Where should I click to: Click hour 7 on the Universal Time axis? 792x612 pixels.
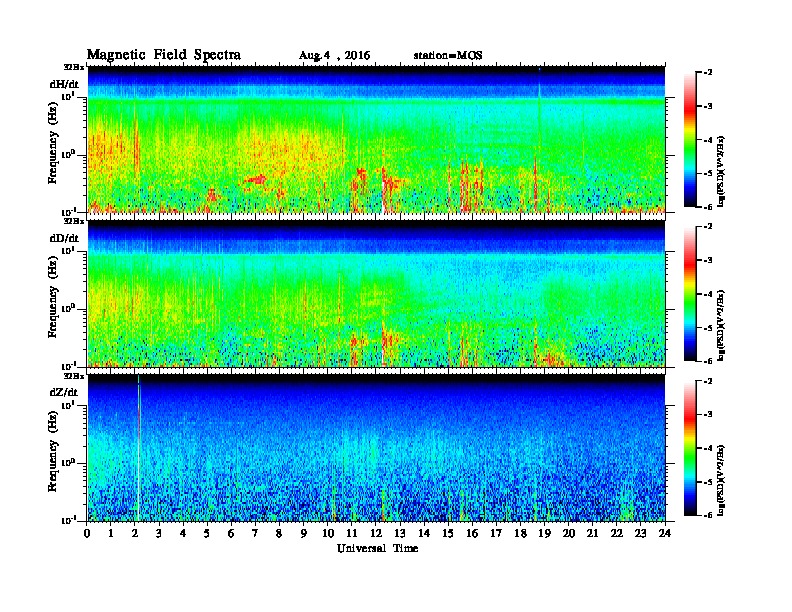click(x=255, y=534)
